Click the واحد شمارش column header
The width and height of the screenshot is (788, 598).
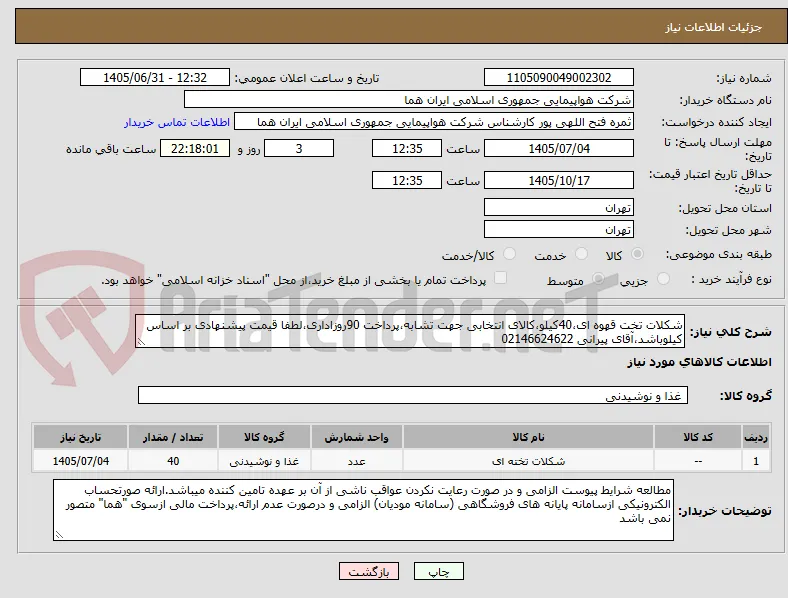[356, 437]
